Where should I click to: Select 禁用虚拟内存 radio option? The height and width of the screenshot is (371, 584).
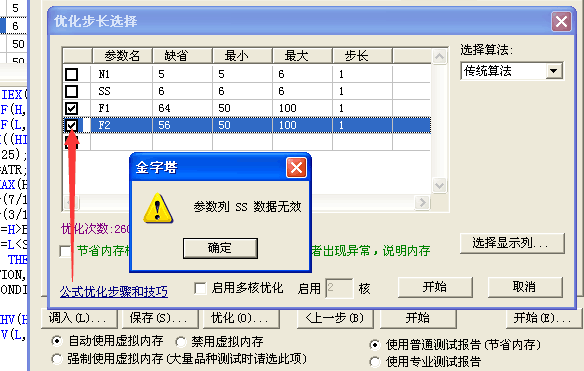tap(181, 341)
